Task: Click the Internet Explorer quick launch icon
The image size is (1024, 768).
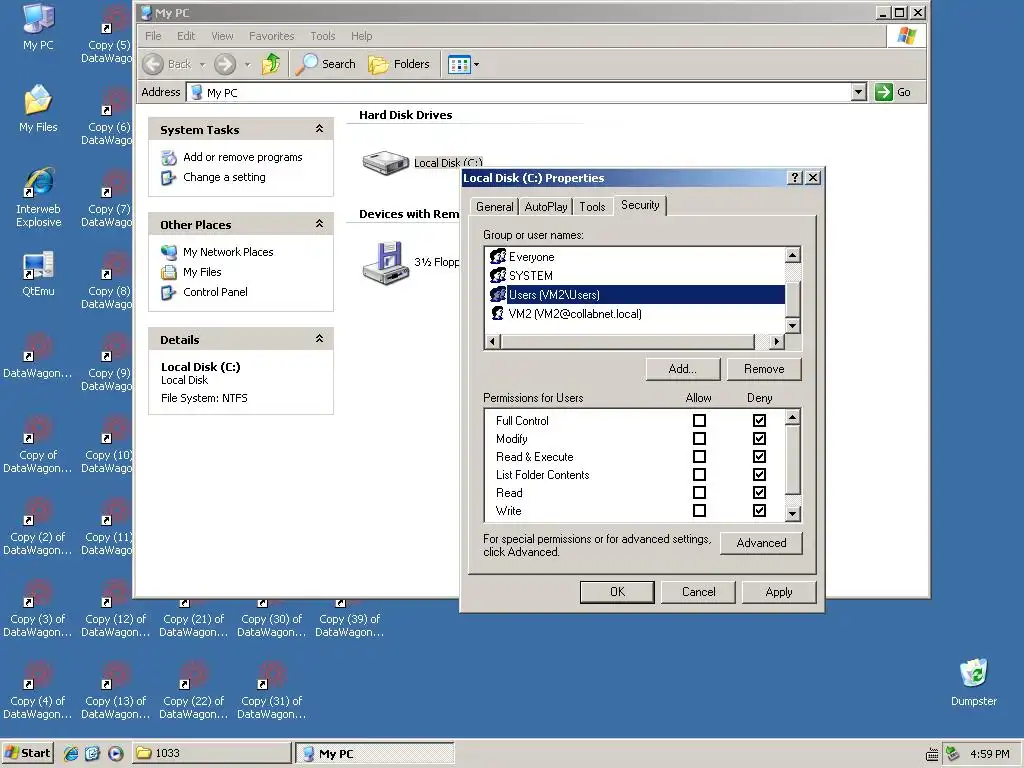Action: [71, 753]
